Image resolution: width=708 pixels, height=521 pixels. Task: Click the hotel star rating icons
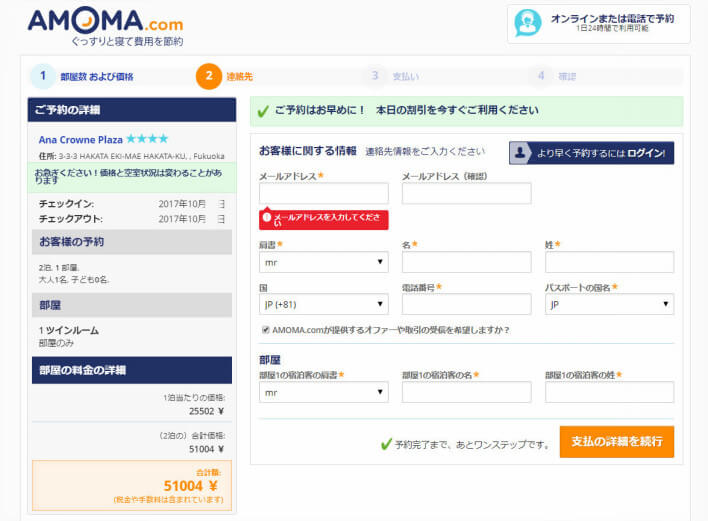pyautogui.click(x=147, y=139)
